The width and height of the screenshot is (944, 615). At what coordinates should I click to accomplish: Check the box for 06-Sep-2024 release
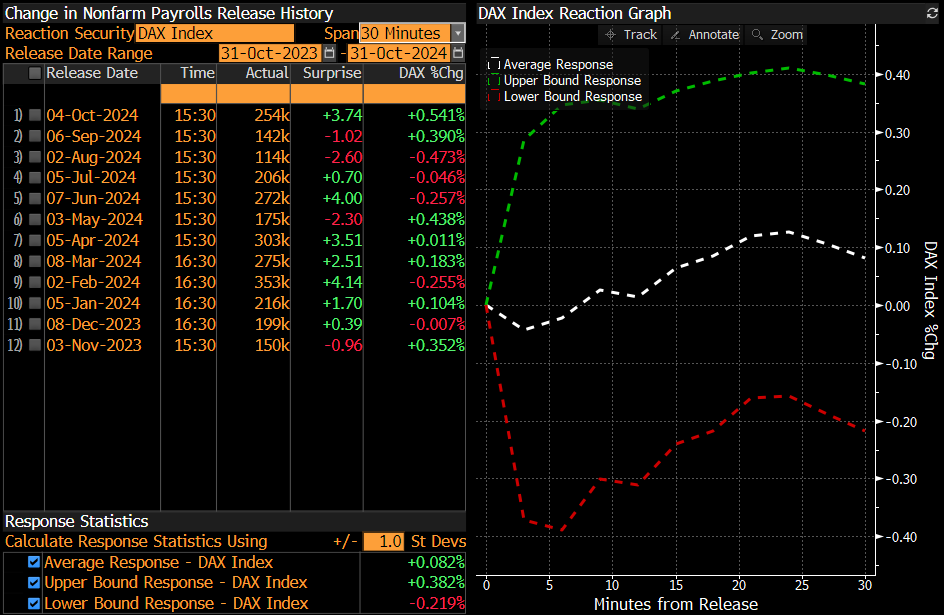35,136
